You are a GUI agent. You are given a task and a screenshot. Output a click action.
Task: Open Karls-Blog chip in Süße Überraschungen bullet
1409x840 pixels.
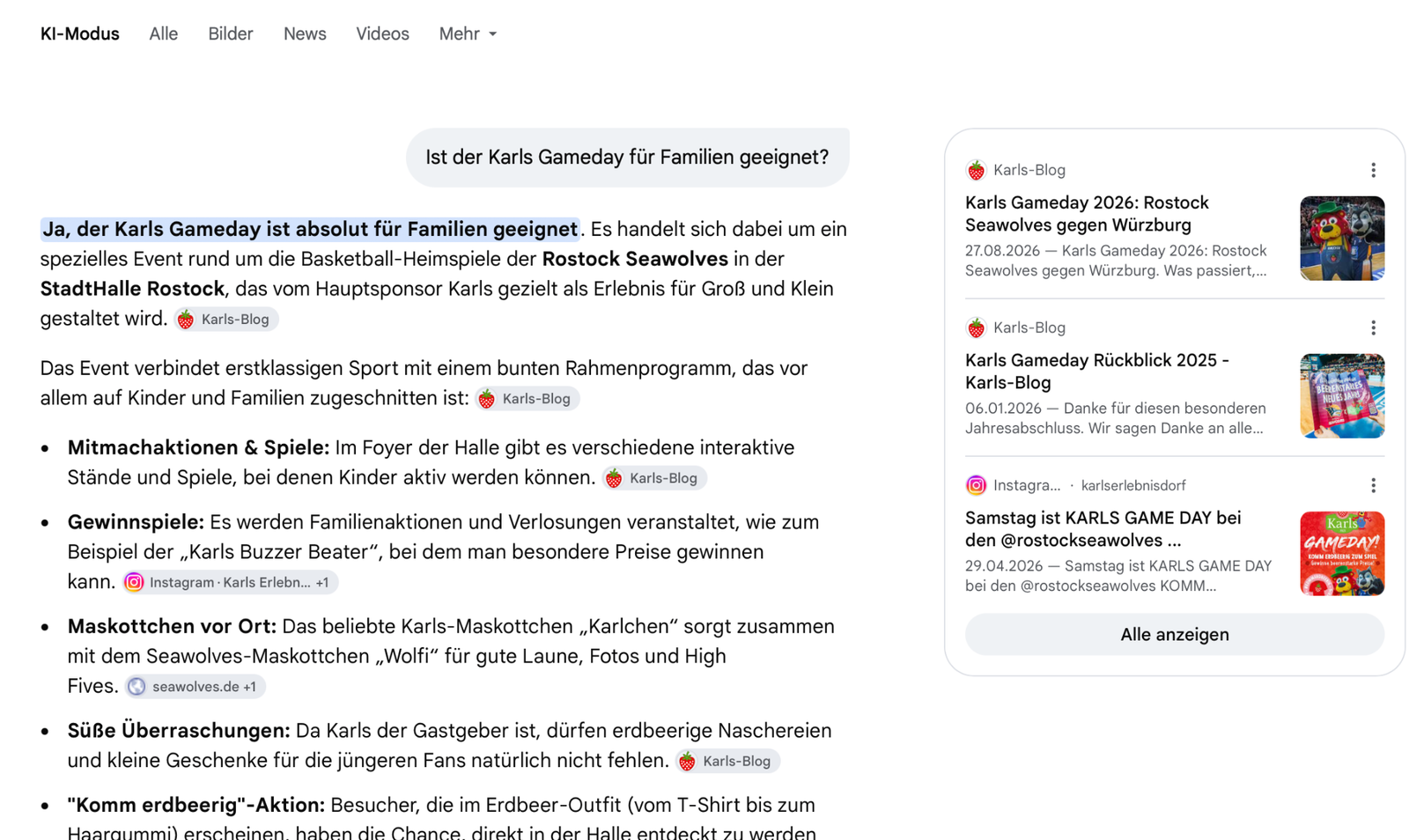coord(727,762)
